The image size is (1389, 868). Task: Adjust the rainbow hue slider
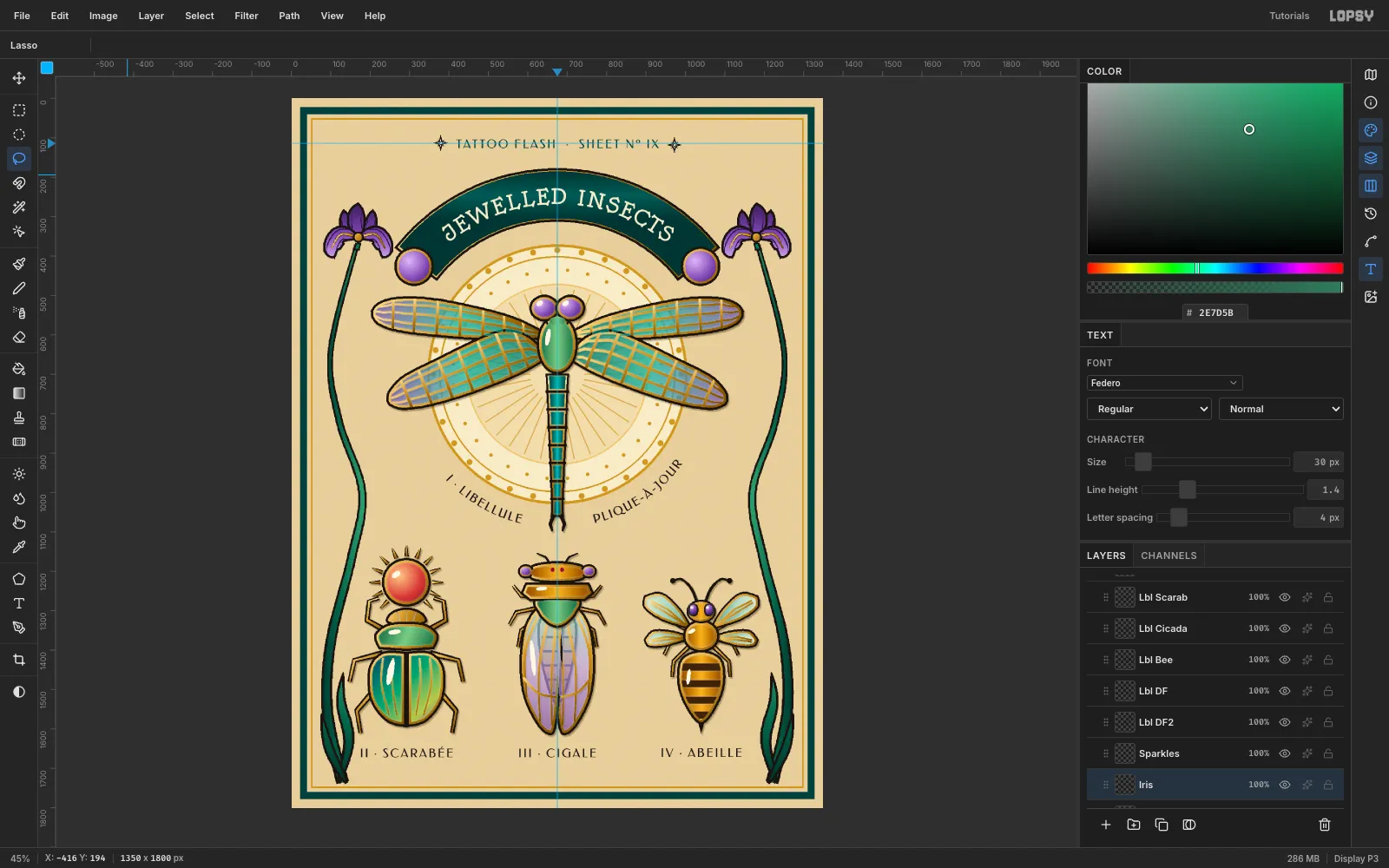1215,268
